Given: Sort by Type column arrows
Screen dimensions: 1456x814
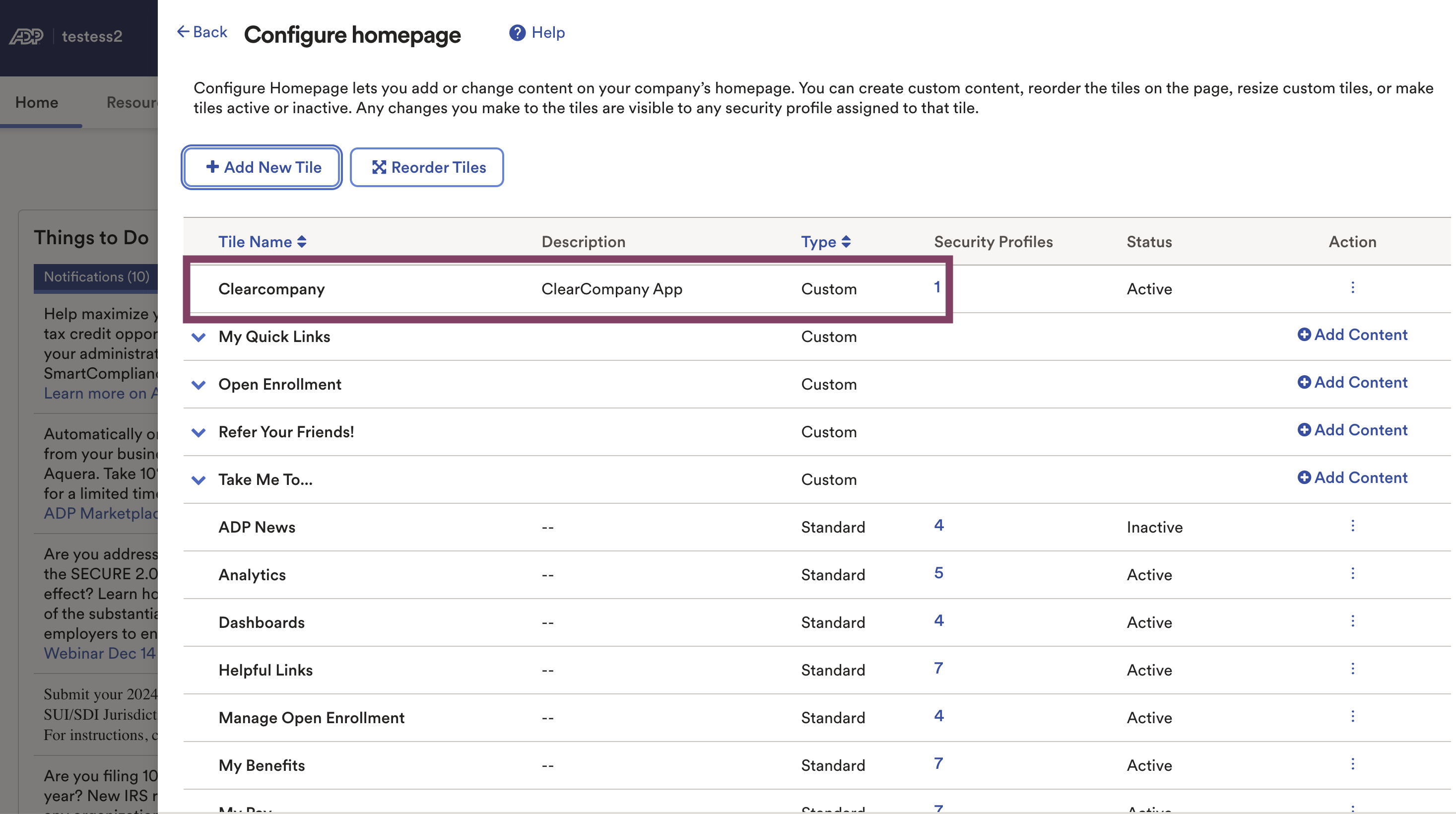Looking at the screenshot, I should [846, 242].
